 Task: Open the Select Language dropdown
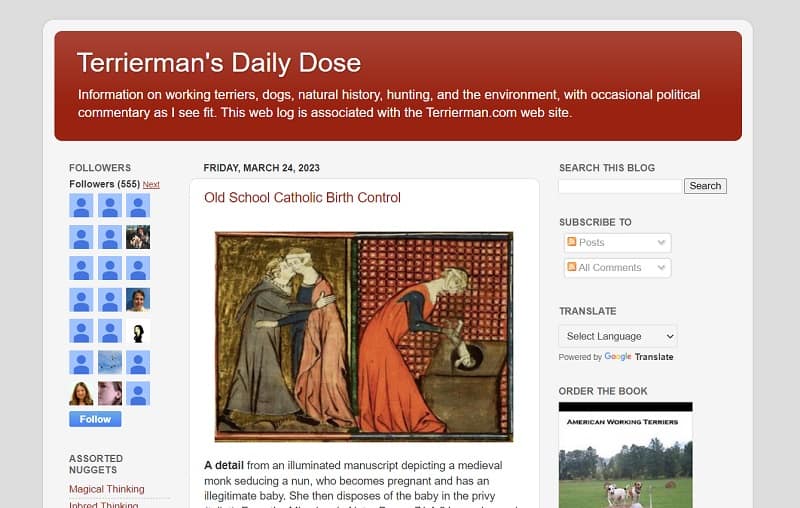pyautogui.click(x=618, y=336)
